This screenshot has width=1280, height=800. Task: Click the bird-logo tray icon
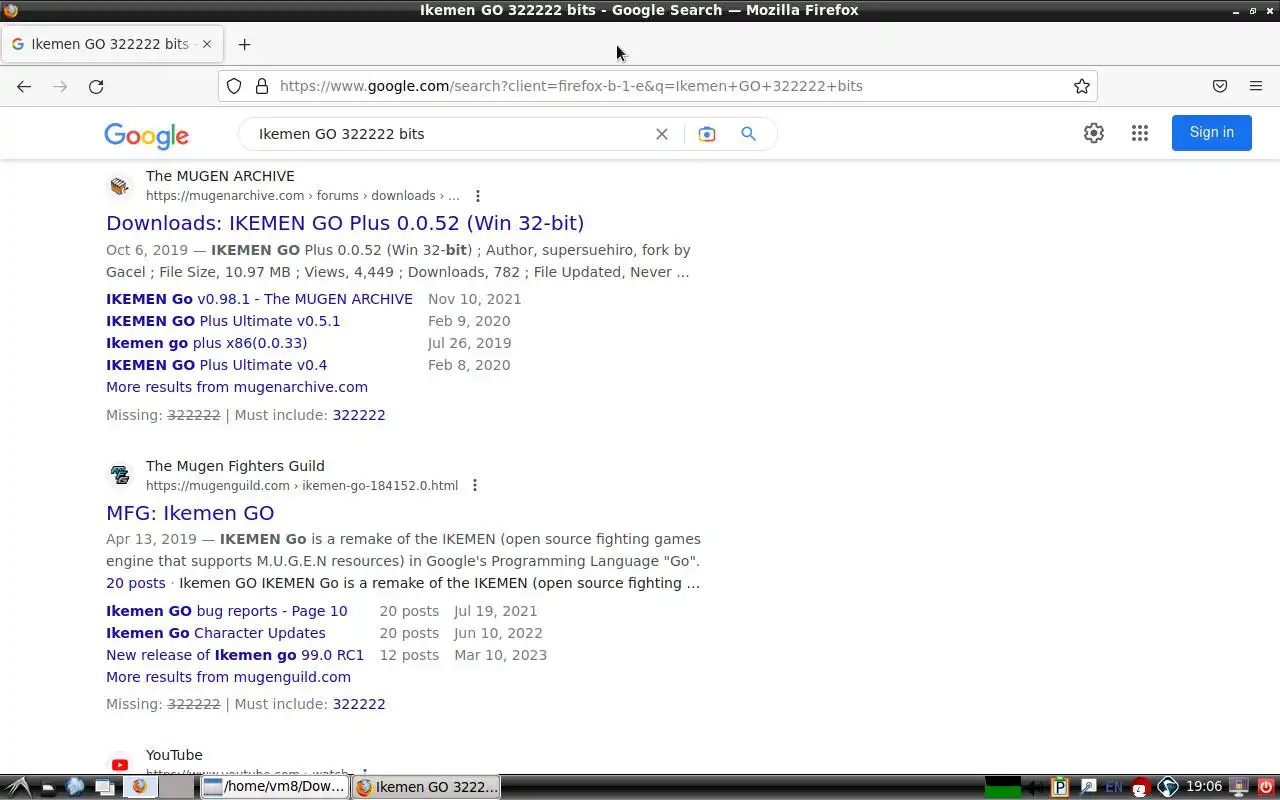click(x=1167, y=787)
